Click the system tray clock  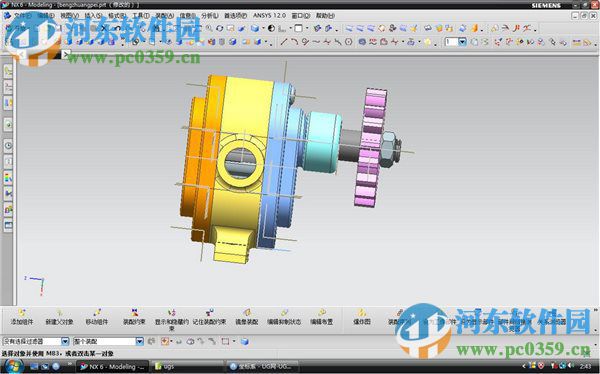[585, 367]
